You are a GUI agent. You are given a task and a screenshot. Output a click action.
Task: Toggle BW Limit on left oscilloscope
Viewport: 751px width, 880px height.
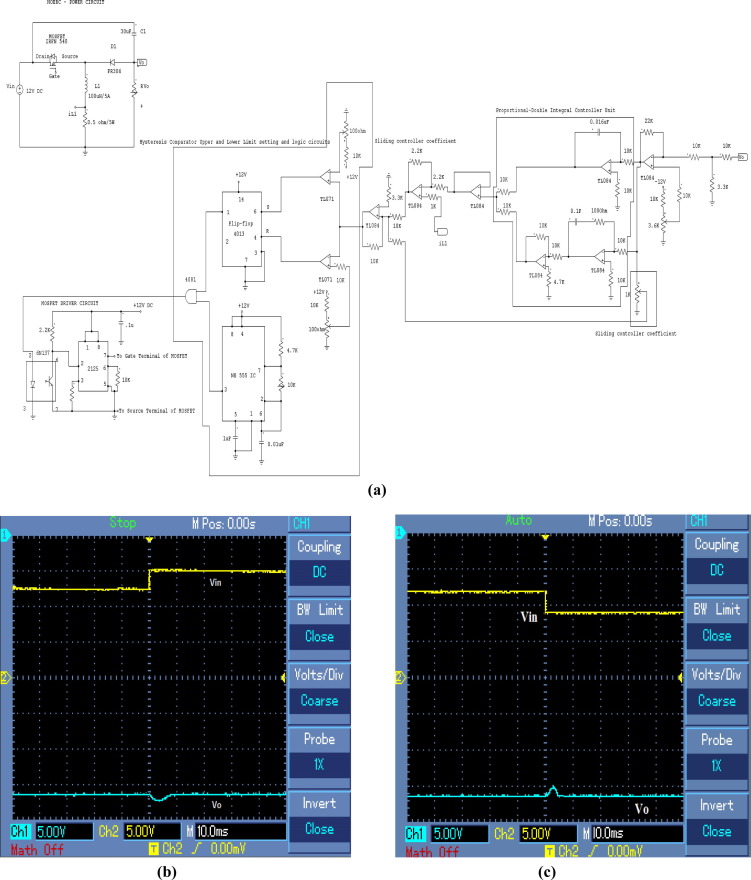click(316, 624)
